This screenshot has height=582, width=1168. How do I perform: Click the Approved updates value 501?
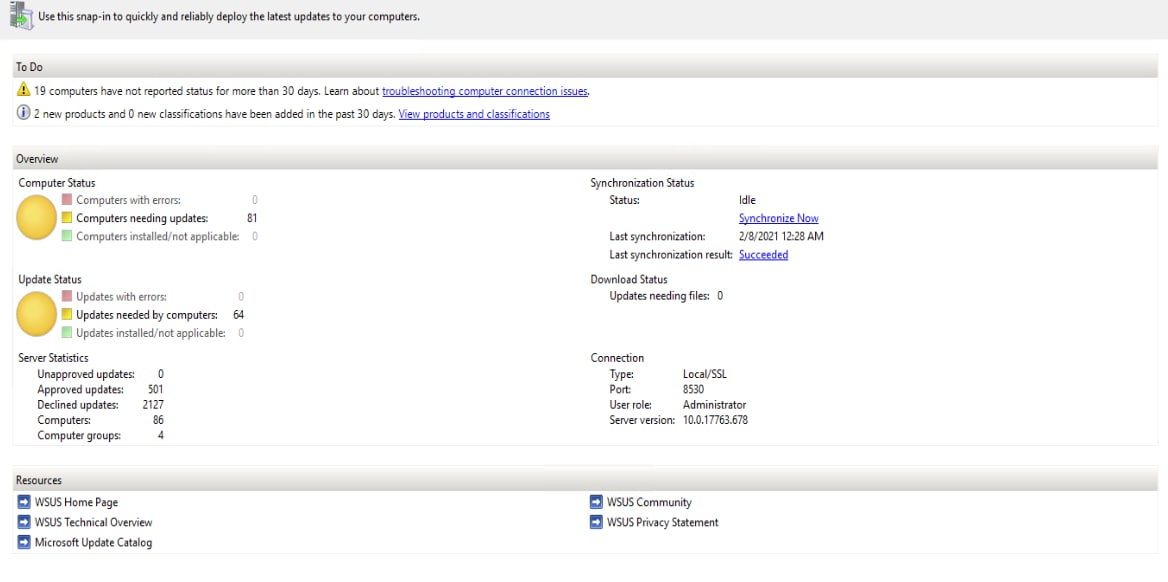[155, 389]
